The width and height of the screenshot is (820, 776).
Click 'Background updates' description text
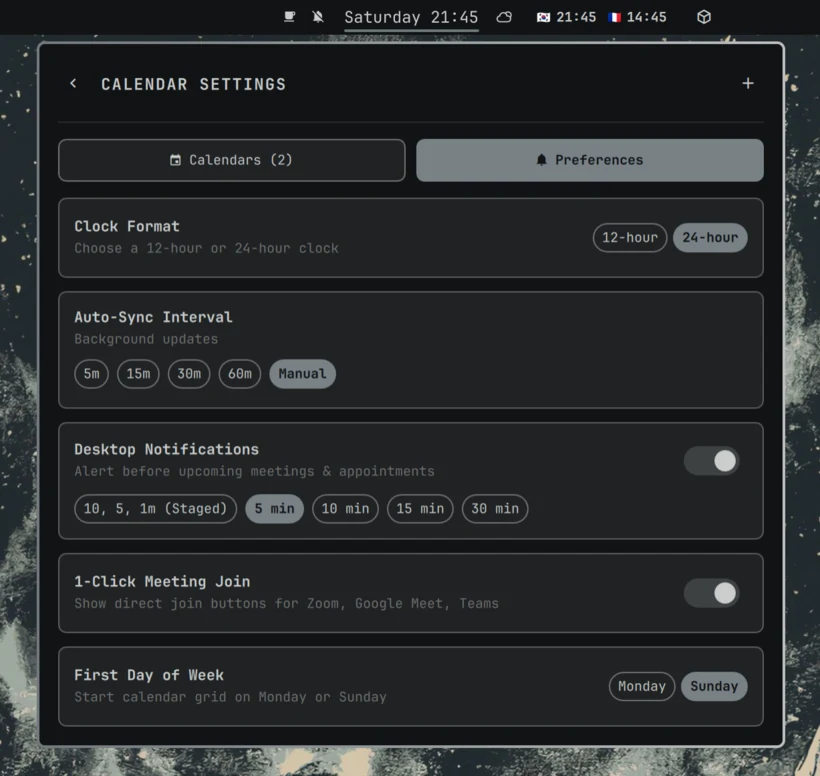(x=146, y=339)
